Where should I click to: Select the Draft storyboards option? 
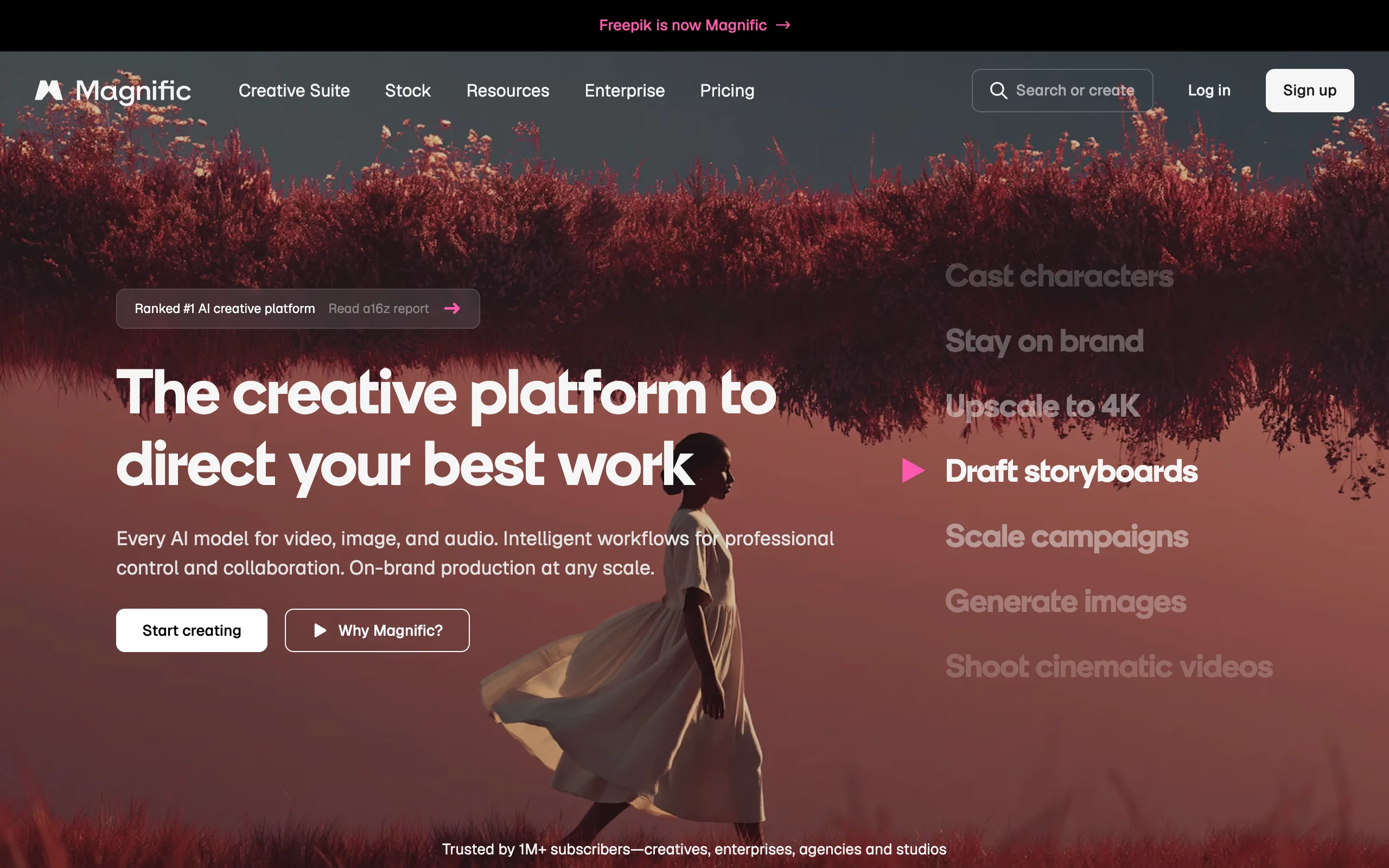click(1071, 472)
